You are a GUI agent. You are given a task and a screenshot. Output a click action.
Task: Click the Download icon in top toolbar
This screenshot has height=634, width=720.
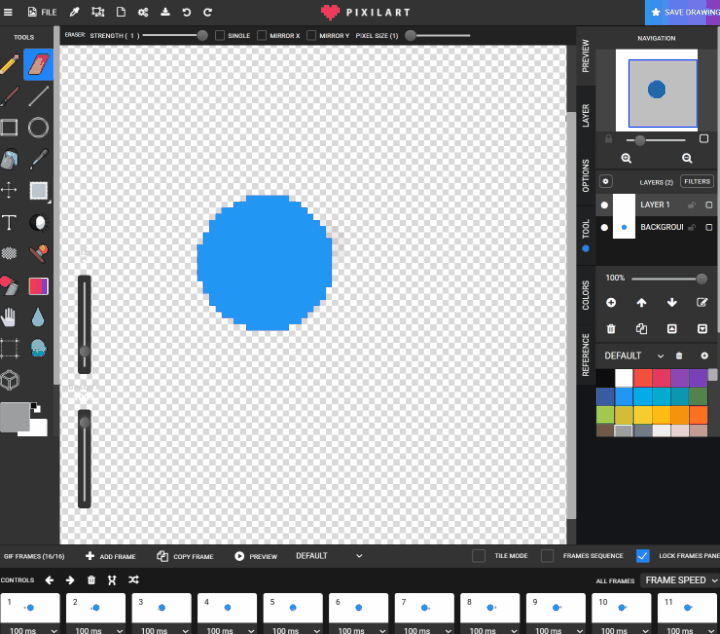[x=165, y=12]
